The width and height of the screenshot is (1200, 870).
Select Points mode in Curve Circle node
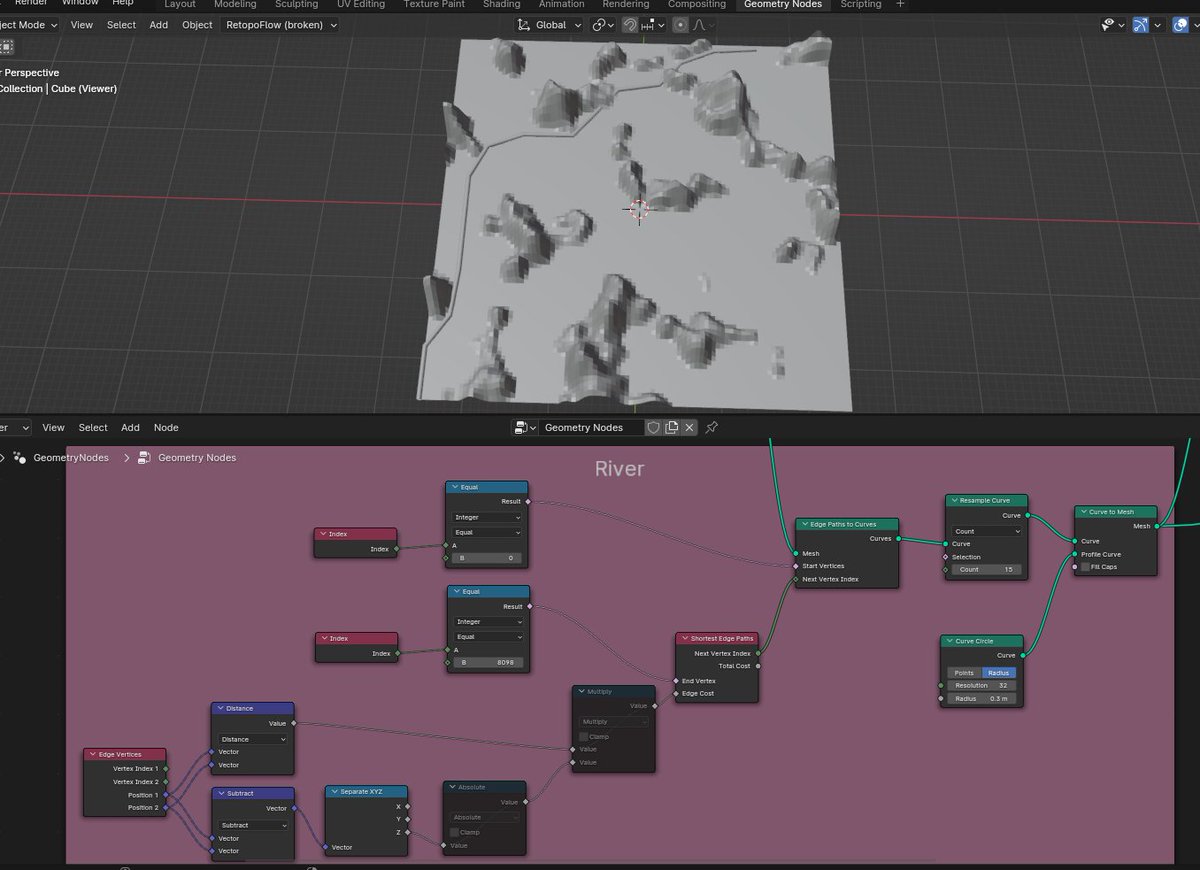(x=964, y=673)
